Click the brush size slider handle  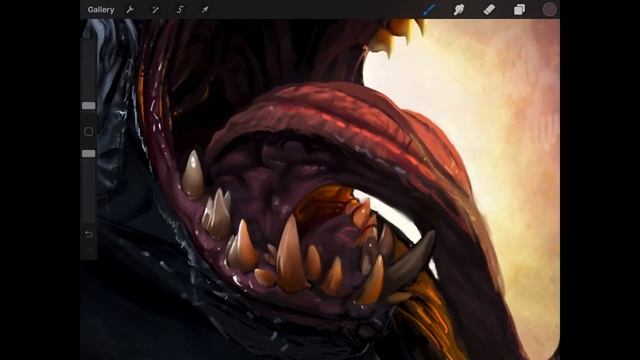tap(89, 106)
